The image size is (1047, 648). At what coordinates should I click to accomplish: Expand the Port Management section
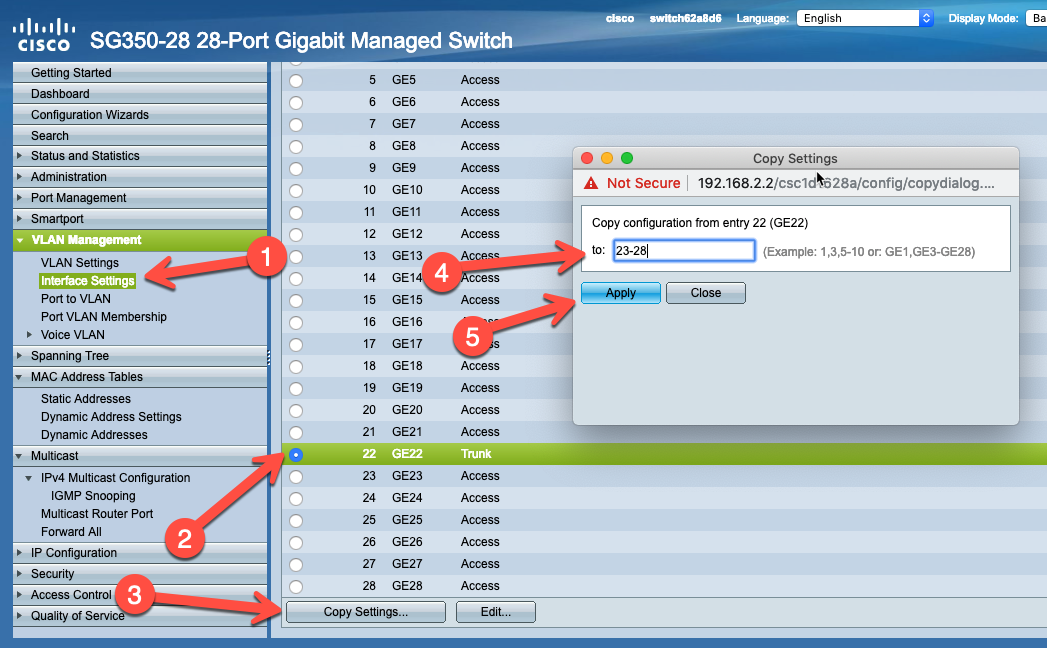pos(19,198)
